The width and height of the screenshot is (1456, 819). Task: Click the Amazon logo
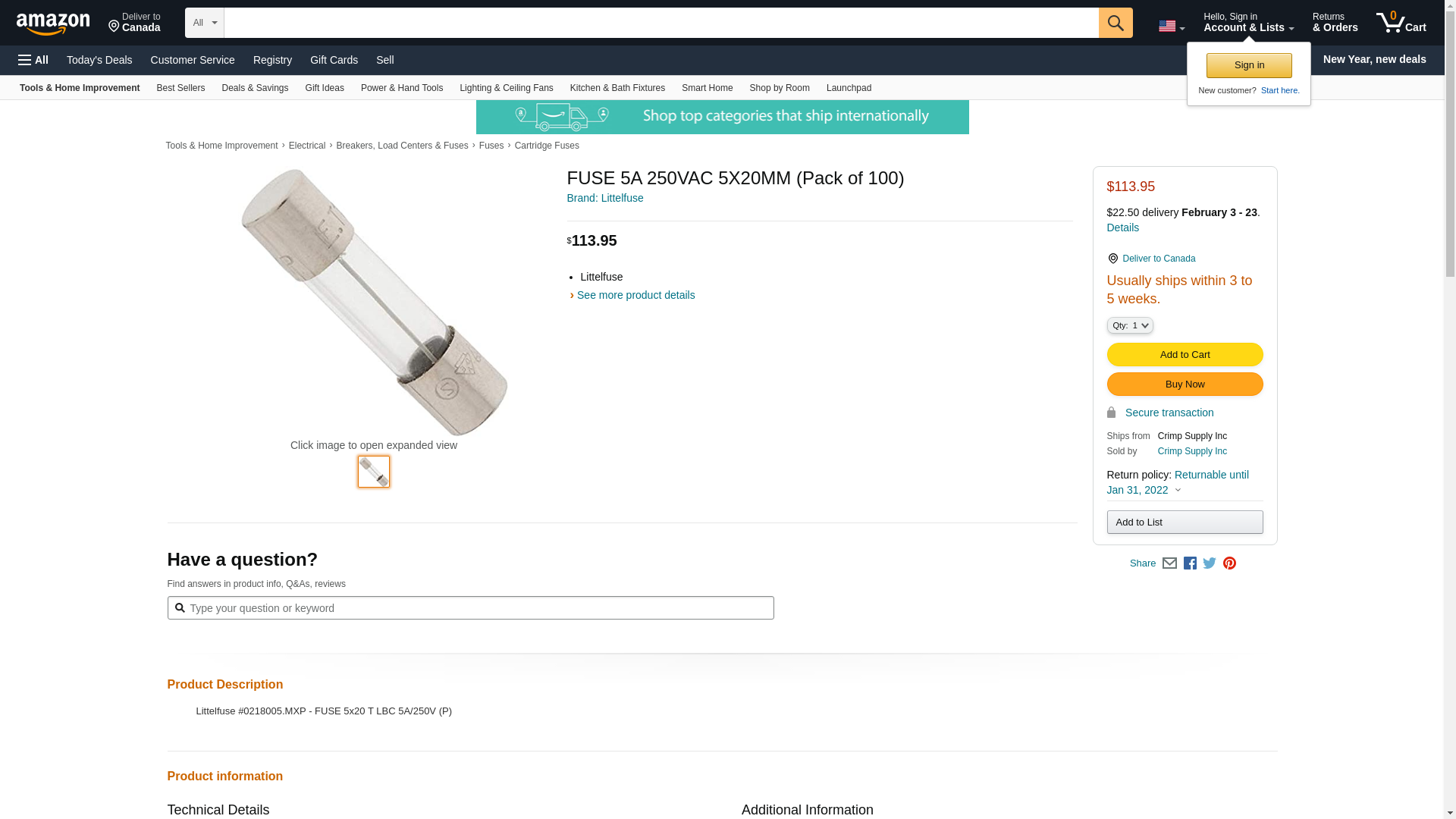pos(53,24)
